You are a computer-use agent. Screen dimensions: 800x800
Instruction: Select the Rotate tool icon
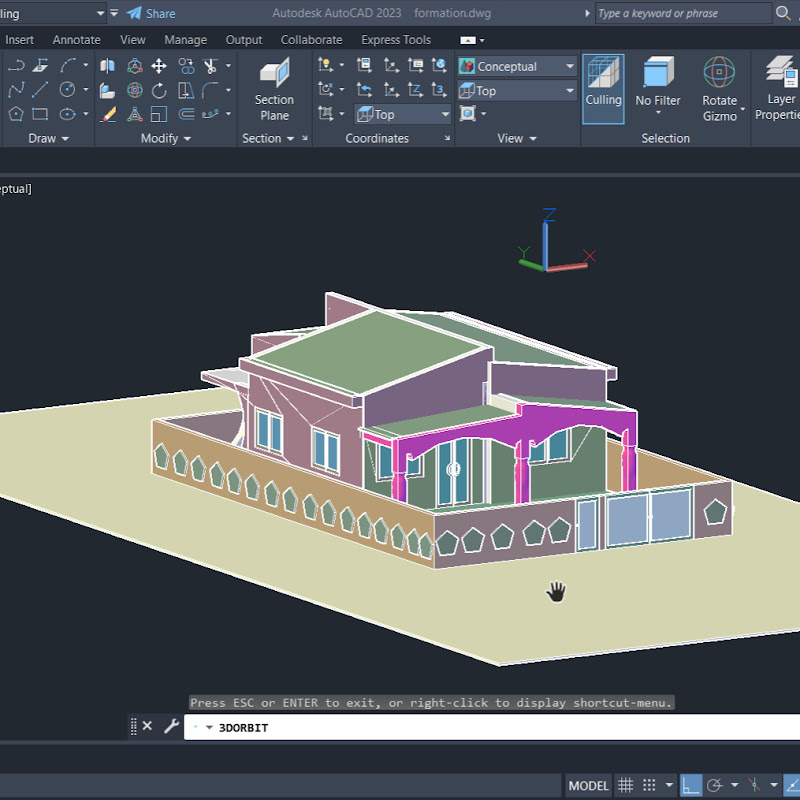(x=159, y=90)
